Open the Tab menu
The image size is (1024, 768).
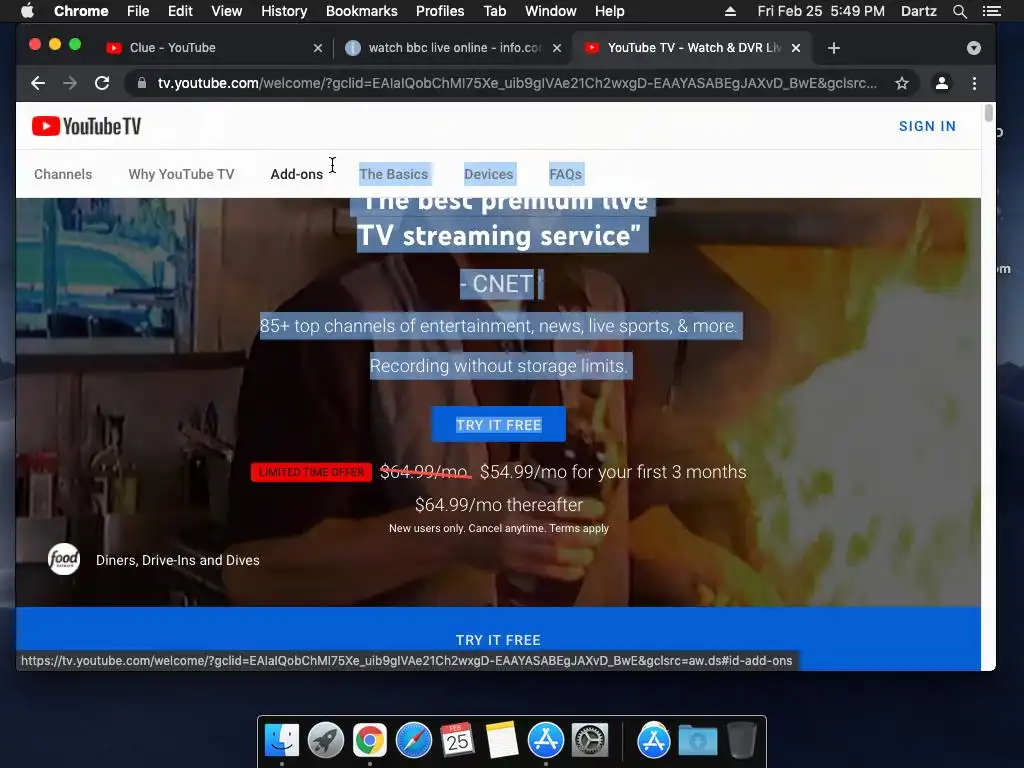pos(494,11)
